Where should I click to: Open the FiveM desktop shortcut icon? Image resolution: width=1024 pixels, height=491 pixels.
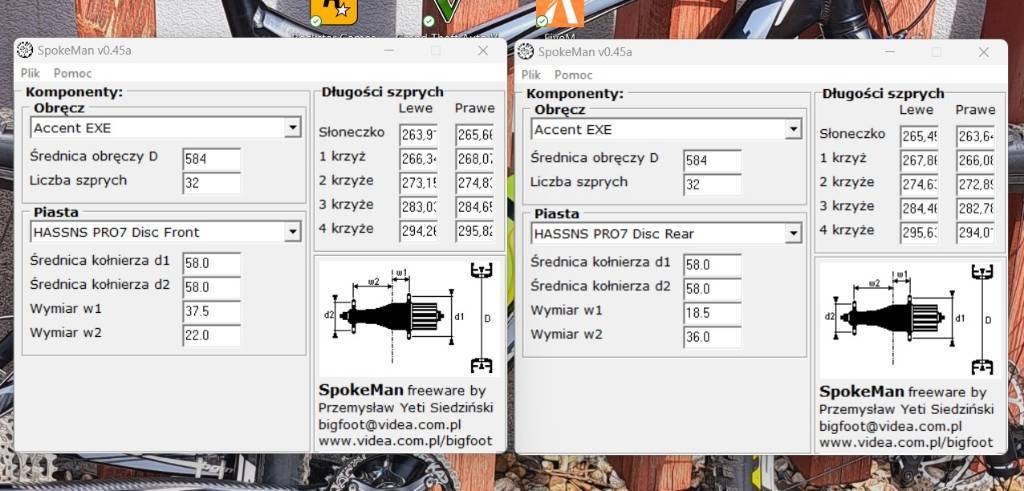560,16
